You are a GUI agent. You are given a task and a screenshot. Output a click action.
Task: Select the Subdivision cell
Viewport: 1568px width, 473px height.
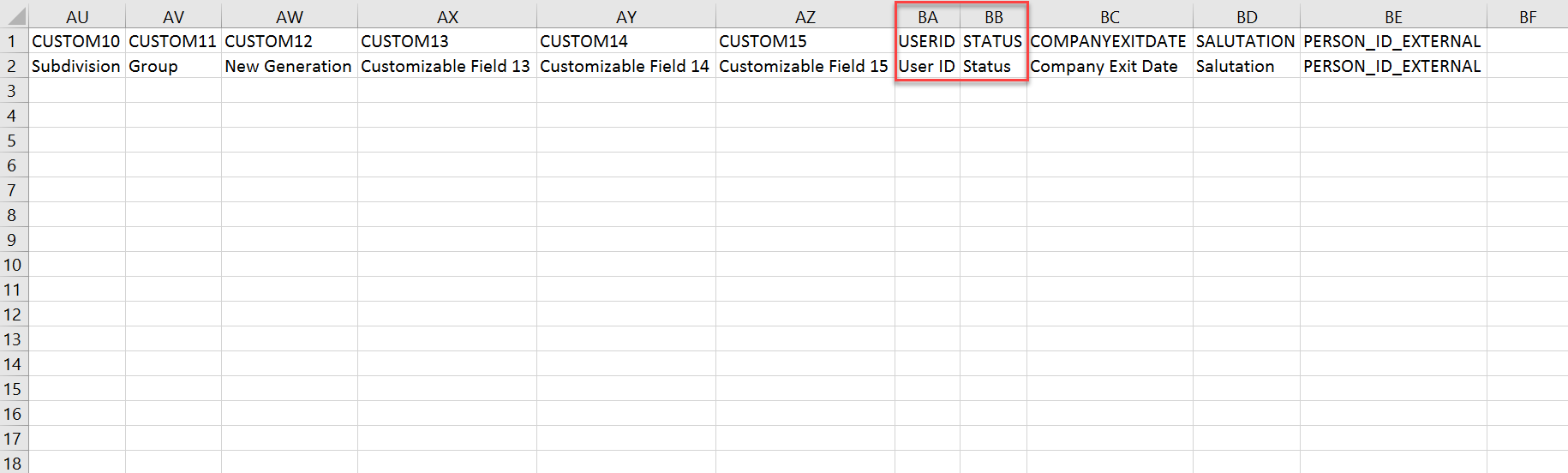click(77, 66)
